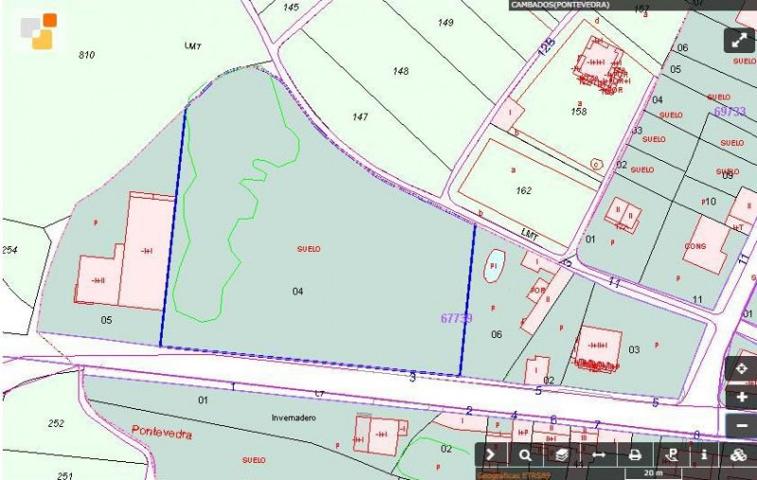Open the information tool
Image resolution: width=757 pixels, height=480 pixels.
pyautogui.click(x=704, y=454)
